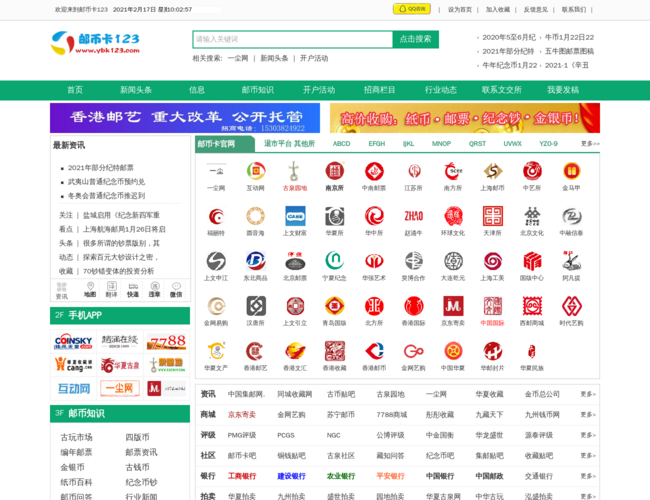Open 招商栏目 in the navigation bar

click(x=380, y=90)
